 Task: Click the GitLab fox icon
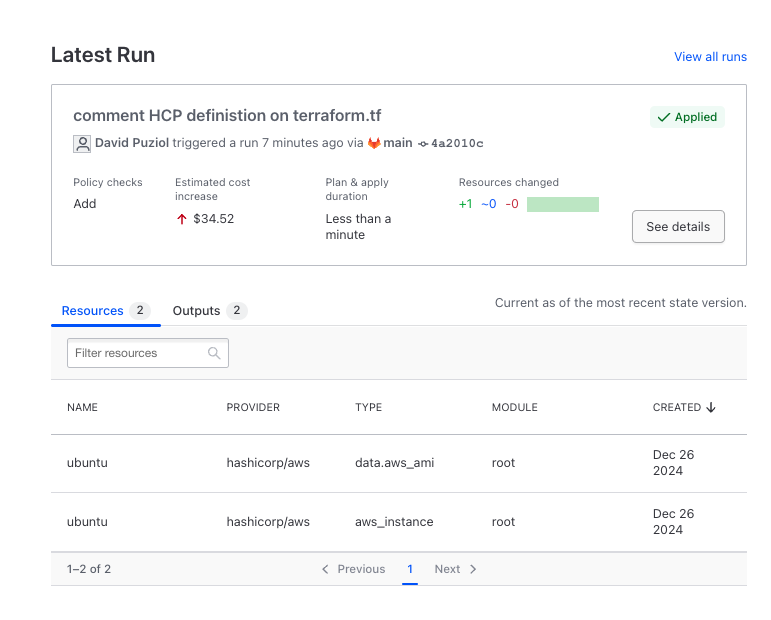pos(374,143)
